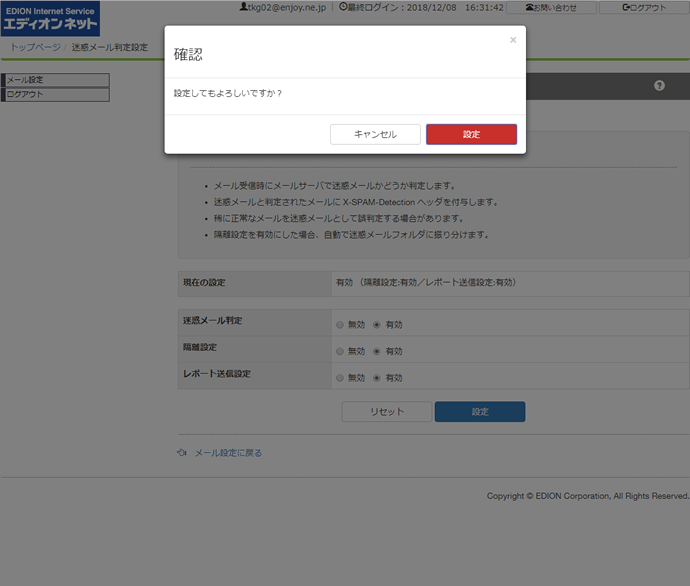This screenshot has height=586, width=690.
Task: Click the EDION エディオンネット logo
Action: tap(50, 18)
